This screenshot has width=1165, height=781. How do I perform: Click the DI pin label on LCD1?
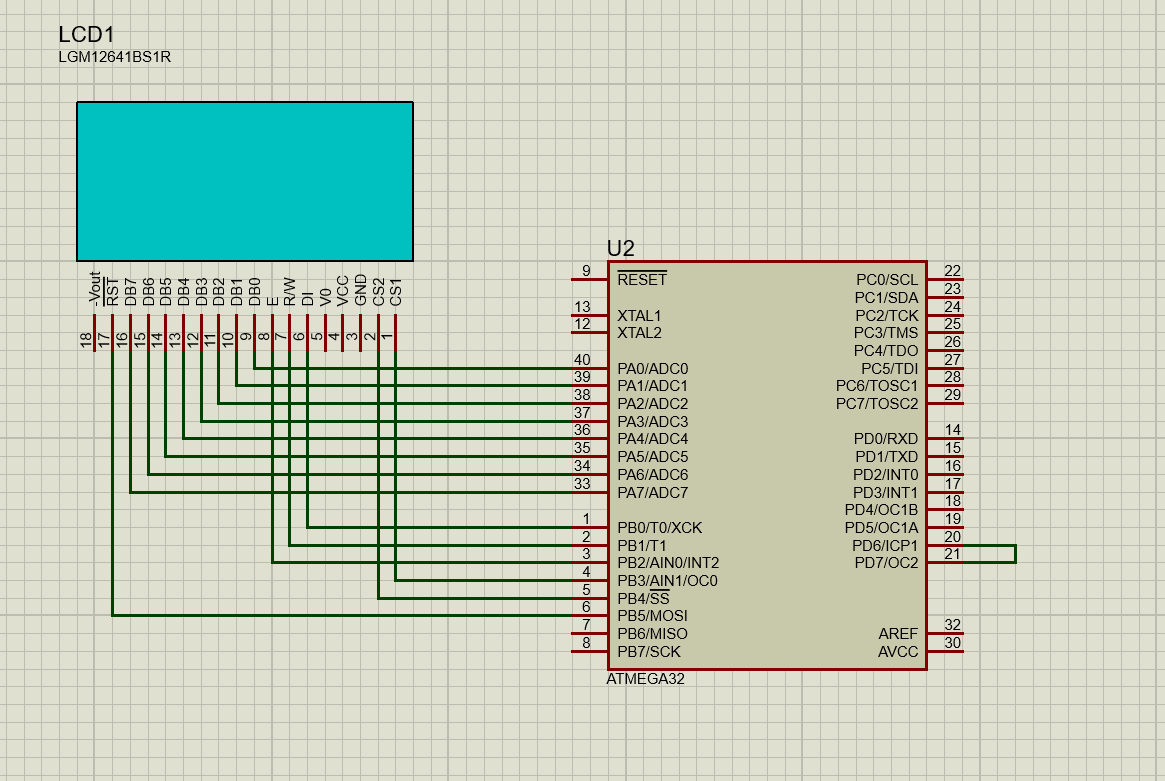(308, 298)
